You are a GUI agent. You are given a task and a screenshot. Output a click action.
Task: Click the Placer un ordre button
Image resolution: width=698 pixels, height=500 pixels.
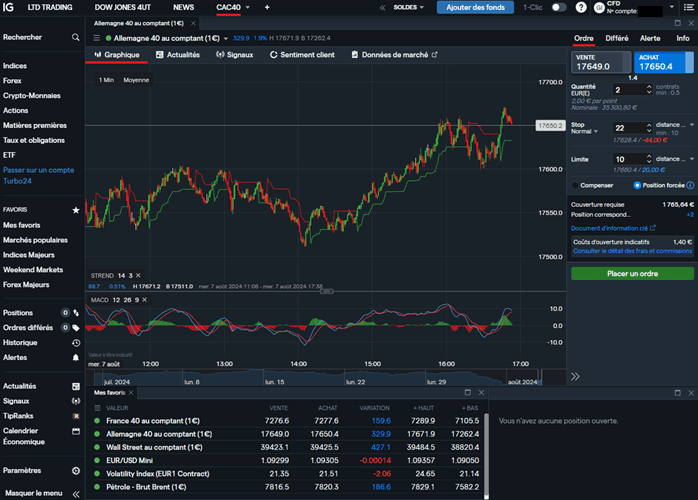point(632,273)
